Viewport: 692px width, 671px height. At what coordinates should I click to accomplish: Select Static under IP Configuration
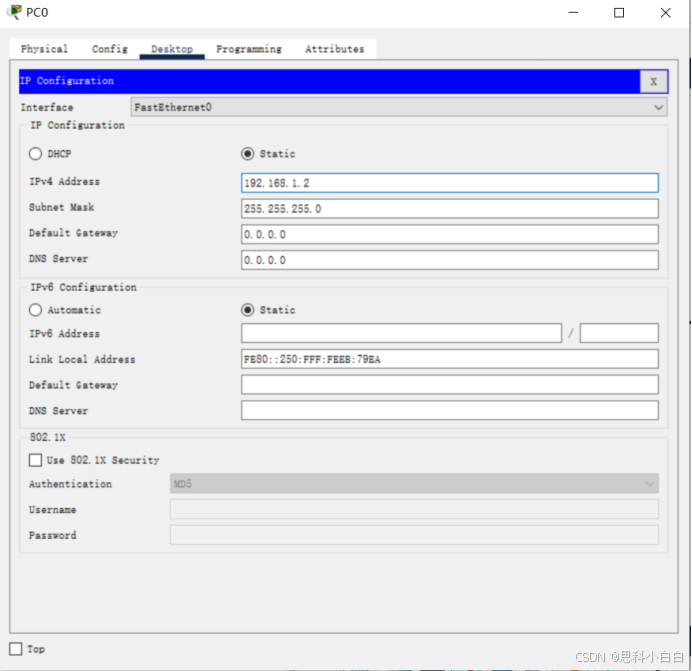click(248, 154)
